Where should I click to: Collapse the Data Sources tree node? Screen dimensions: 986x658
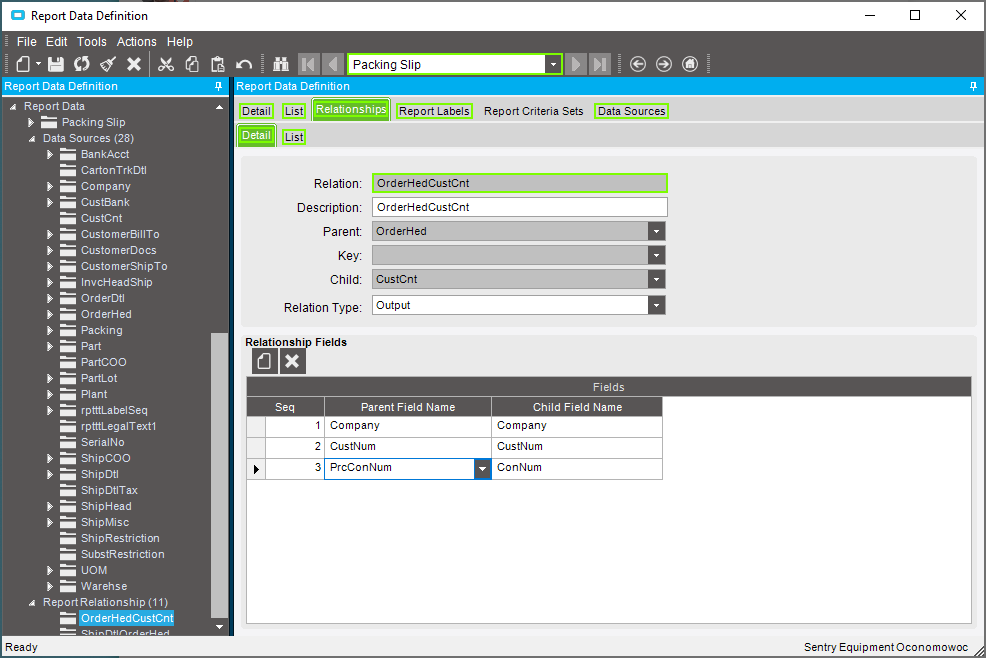click(x=31, y=138)
